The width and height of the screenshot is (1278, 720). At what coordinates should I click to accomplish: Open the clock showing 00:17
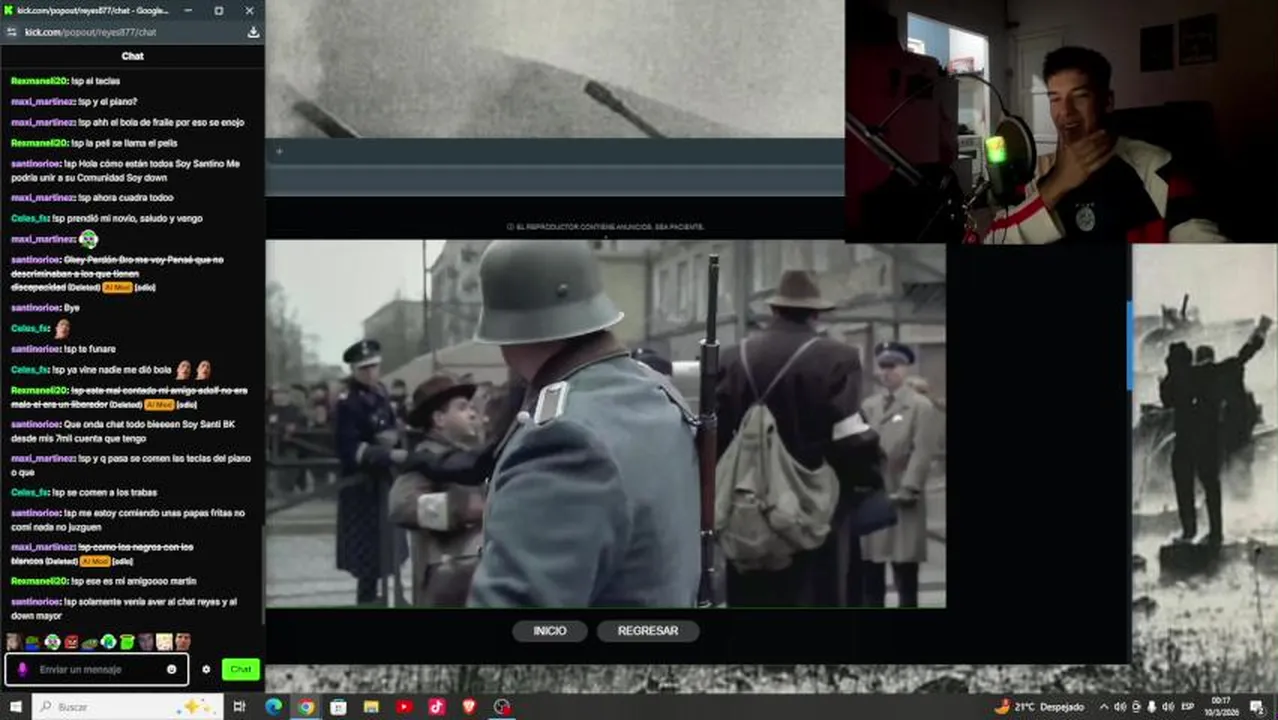pyautogui.click(x=1222, y=706)
